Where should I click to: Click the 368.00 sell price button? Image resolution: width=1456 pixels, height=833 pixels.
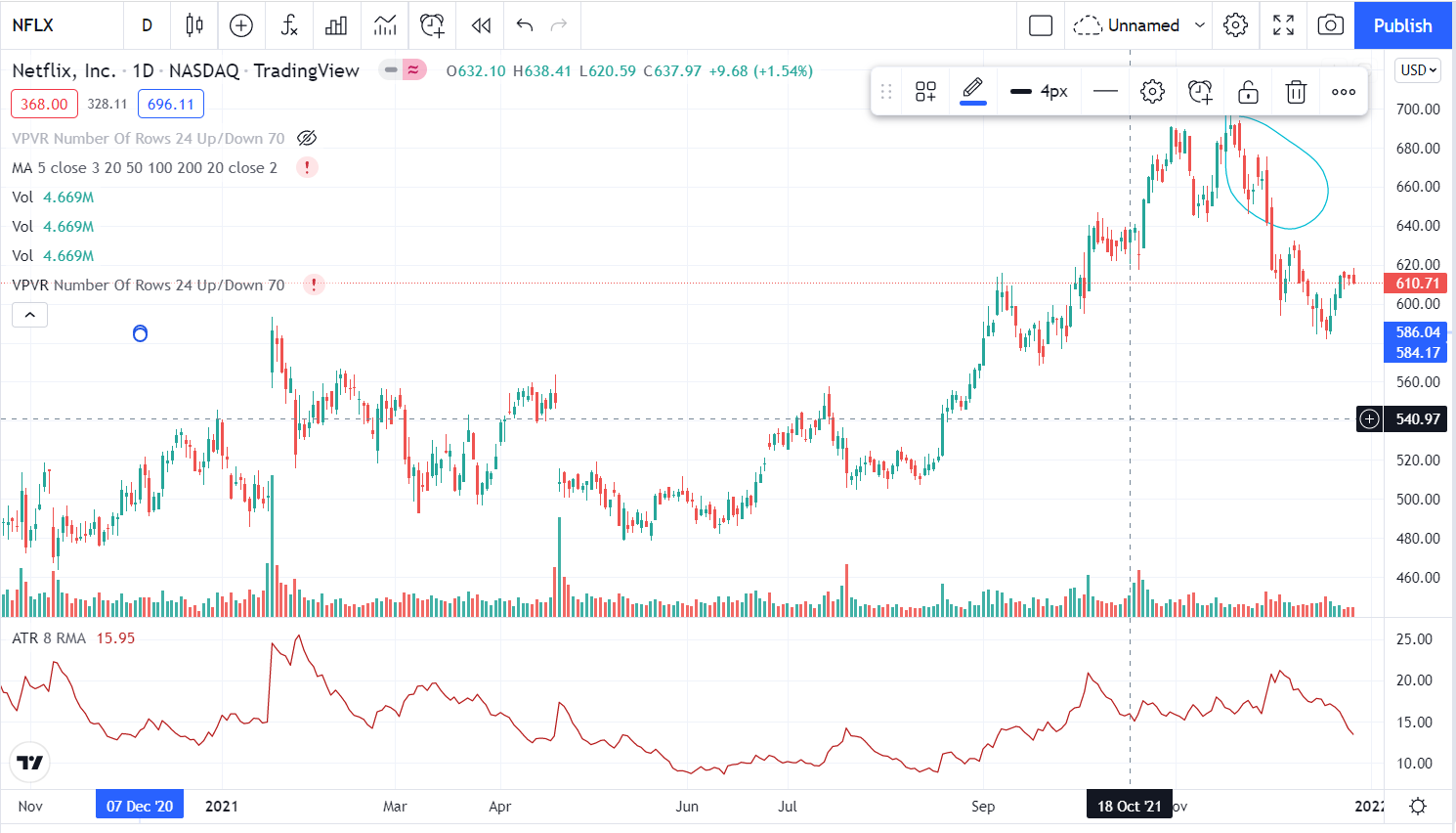pos(44,104)
